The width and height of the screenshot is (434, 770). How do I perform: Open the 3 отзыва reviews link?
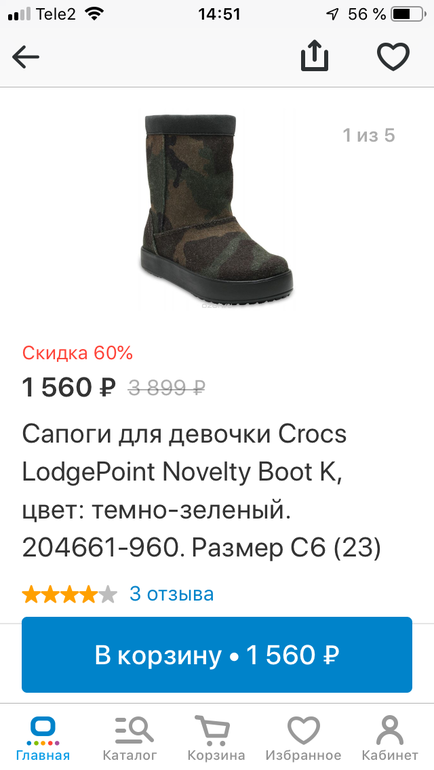(x=171, y=594)
